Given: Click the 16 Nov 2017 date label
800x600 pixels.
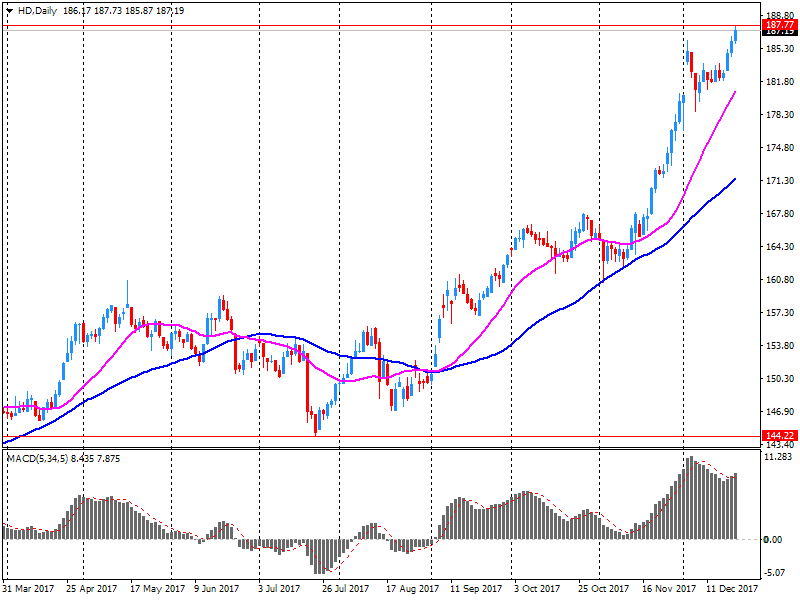Looking at the screenshot, I should click(669, 588).
